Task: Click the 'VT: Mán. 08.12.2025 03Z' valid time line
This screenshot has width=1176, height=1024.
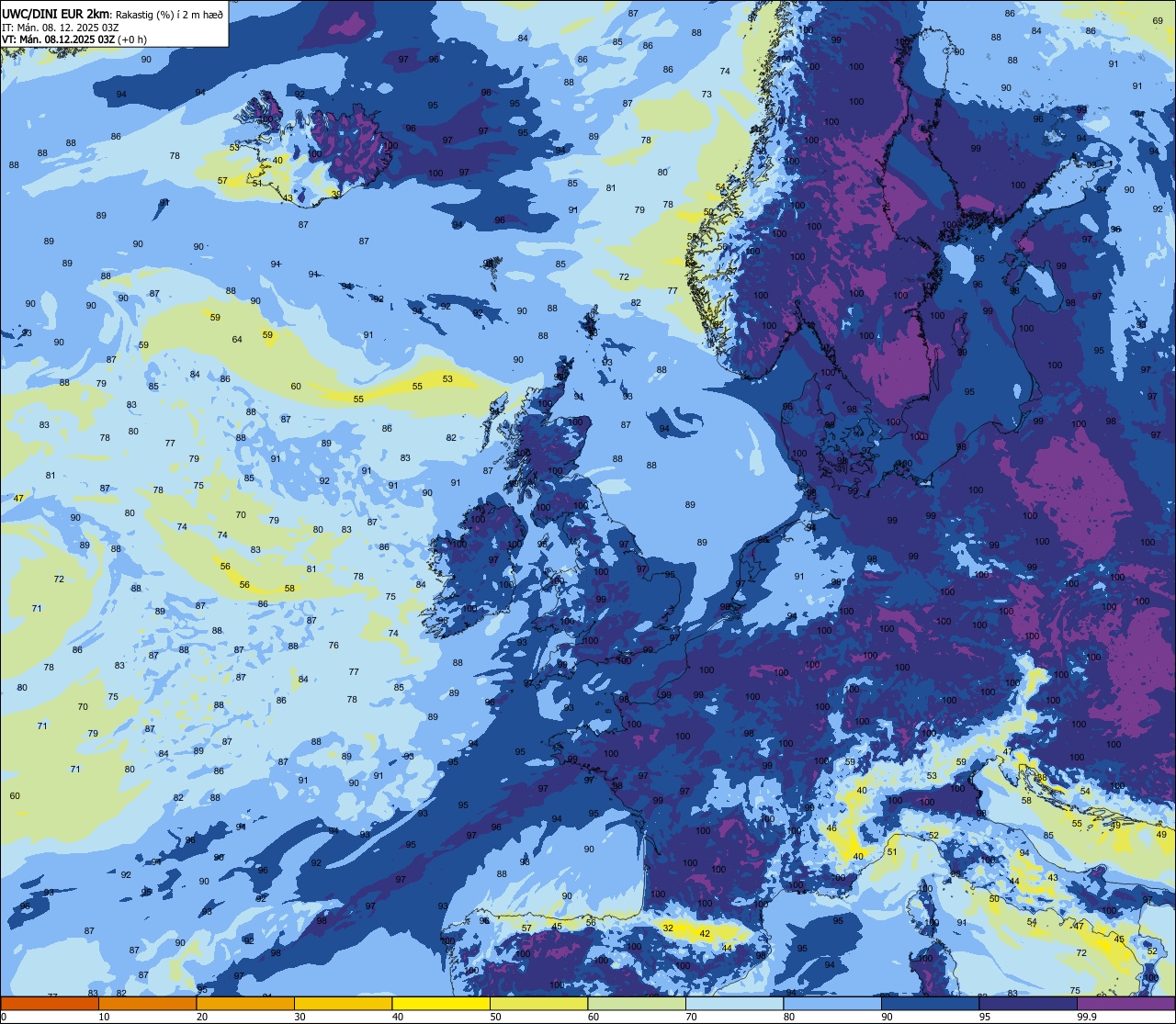Action: 60,39
